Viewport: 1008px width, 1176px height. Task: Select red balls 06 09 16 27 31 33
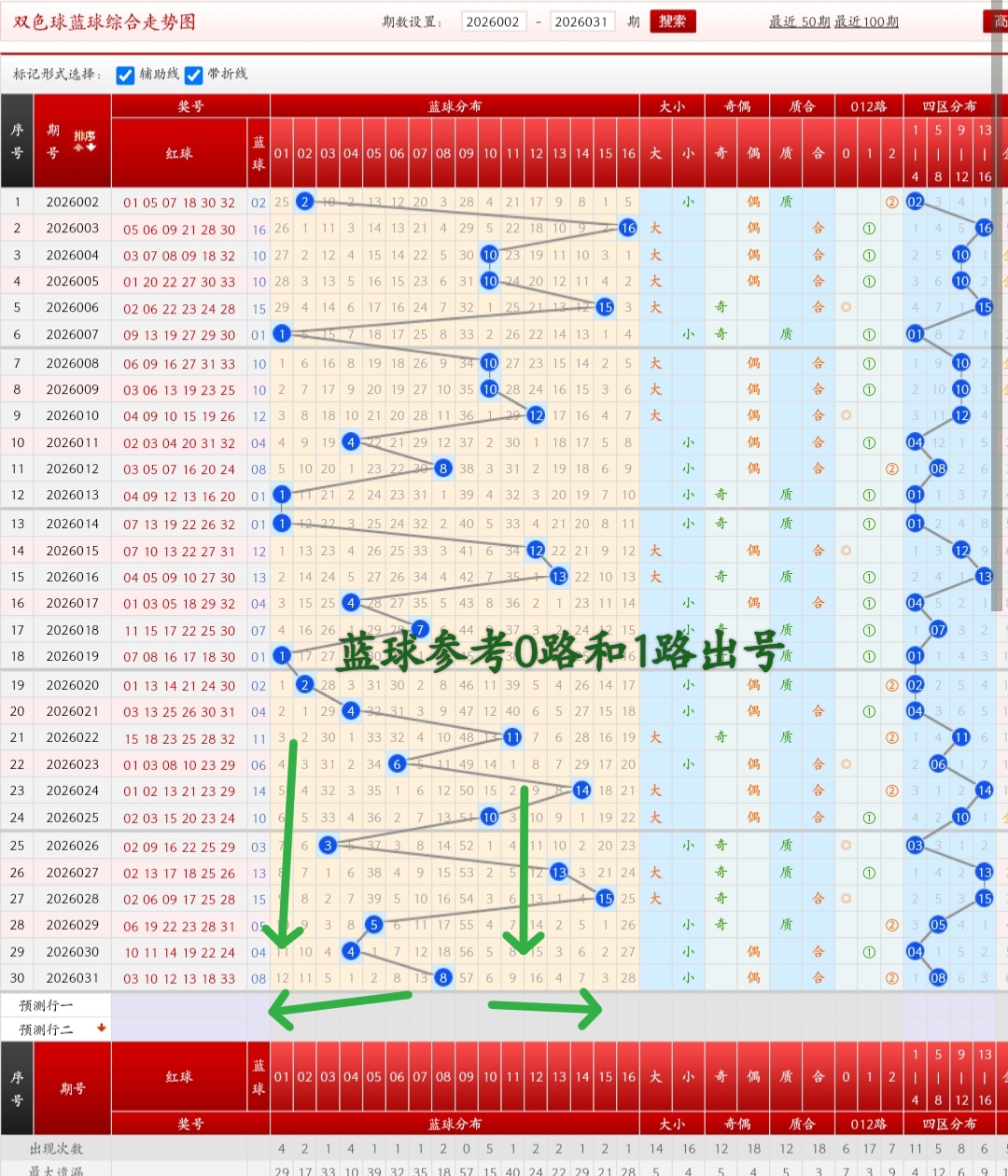click(x=179, y=364)
